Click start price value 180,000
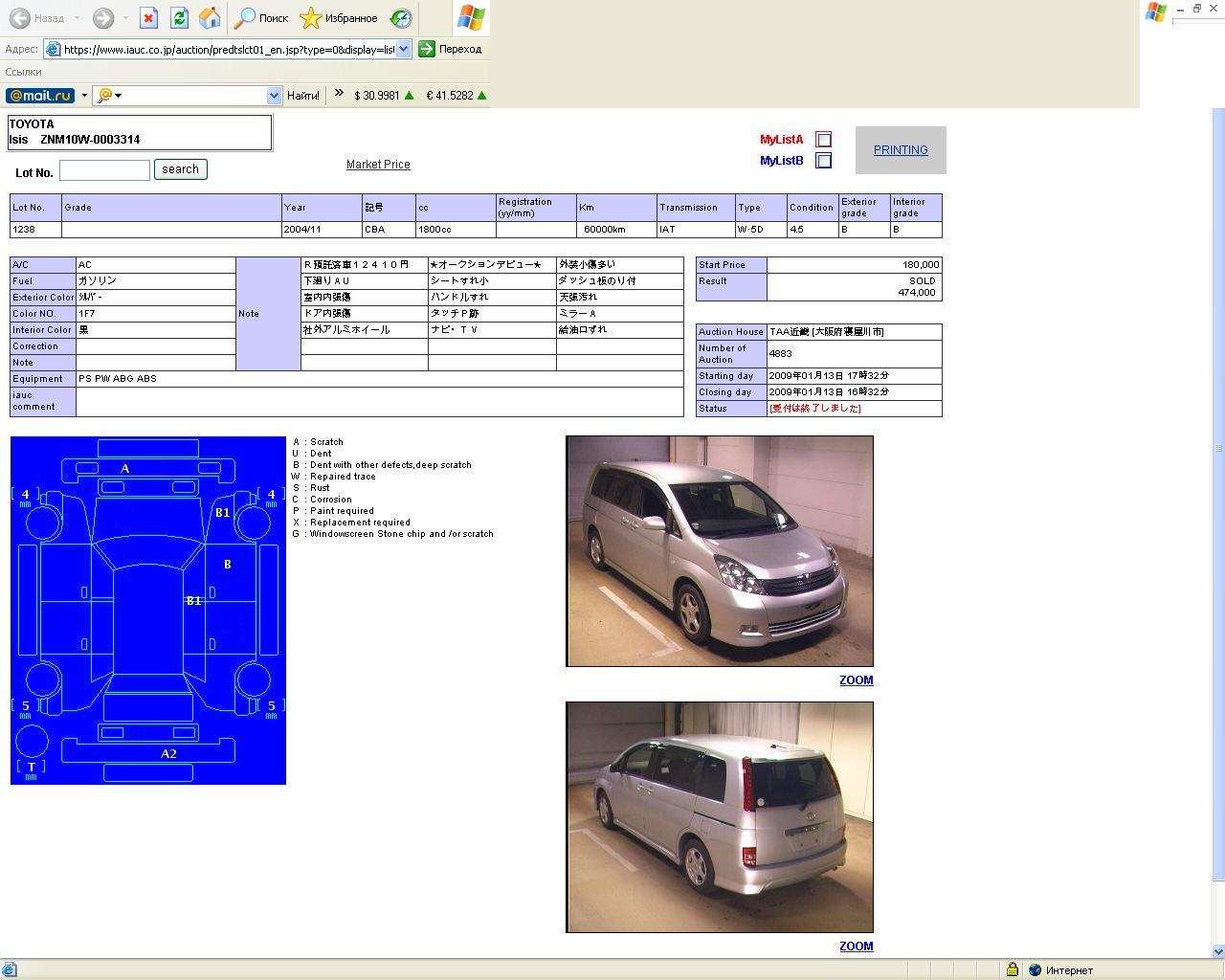The image size is (1225, 980). [x=921, y=265]
